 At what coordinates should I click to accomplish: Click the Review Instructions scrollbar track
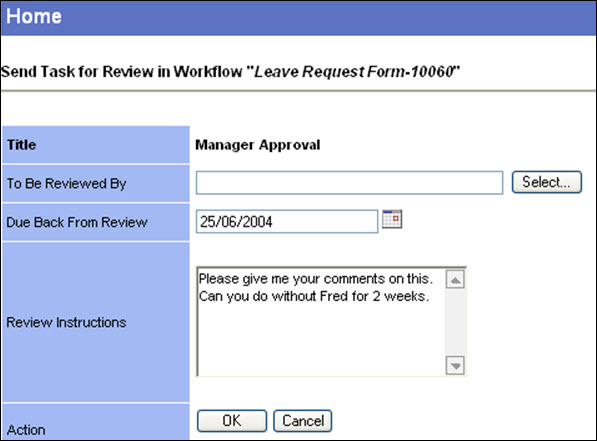pos(455,323)
